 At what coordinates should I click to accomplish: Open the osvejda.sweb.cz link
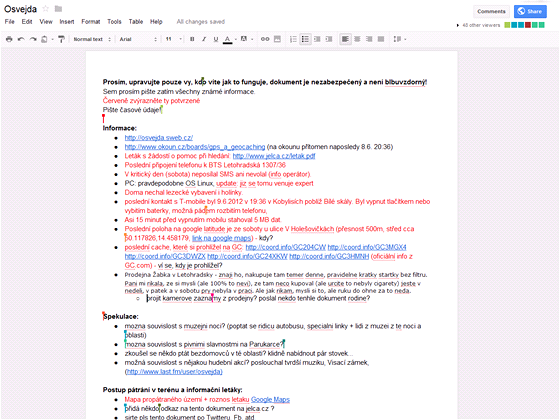pyautogui.click(x=159, y=138)
